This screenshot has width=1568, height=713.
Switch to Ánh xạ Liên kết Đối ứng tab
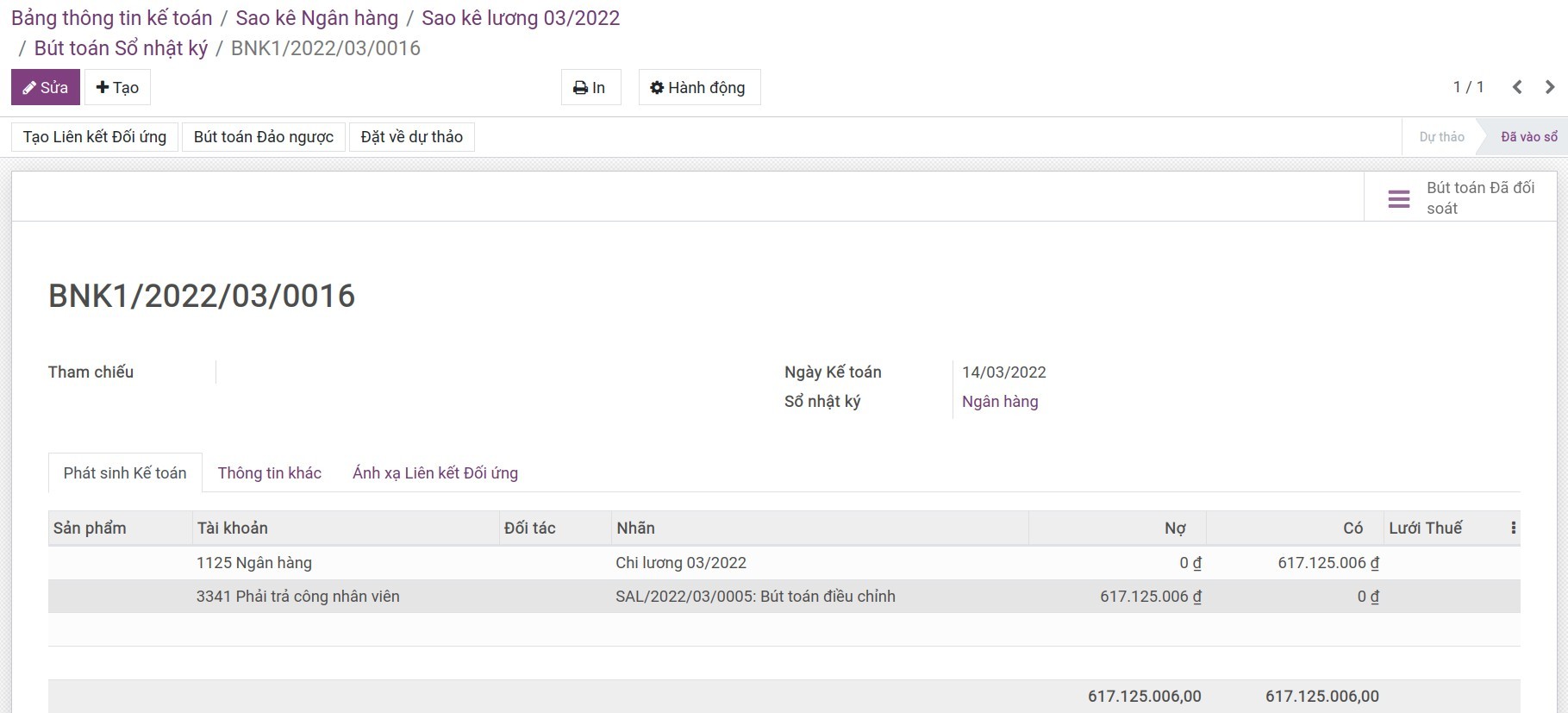(x=435, y=472)
